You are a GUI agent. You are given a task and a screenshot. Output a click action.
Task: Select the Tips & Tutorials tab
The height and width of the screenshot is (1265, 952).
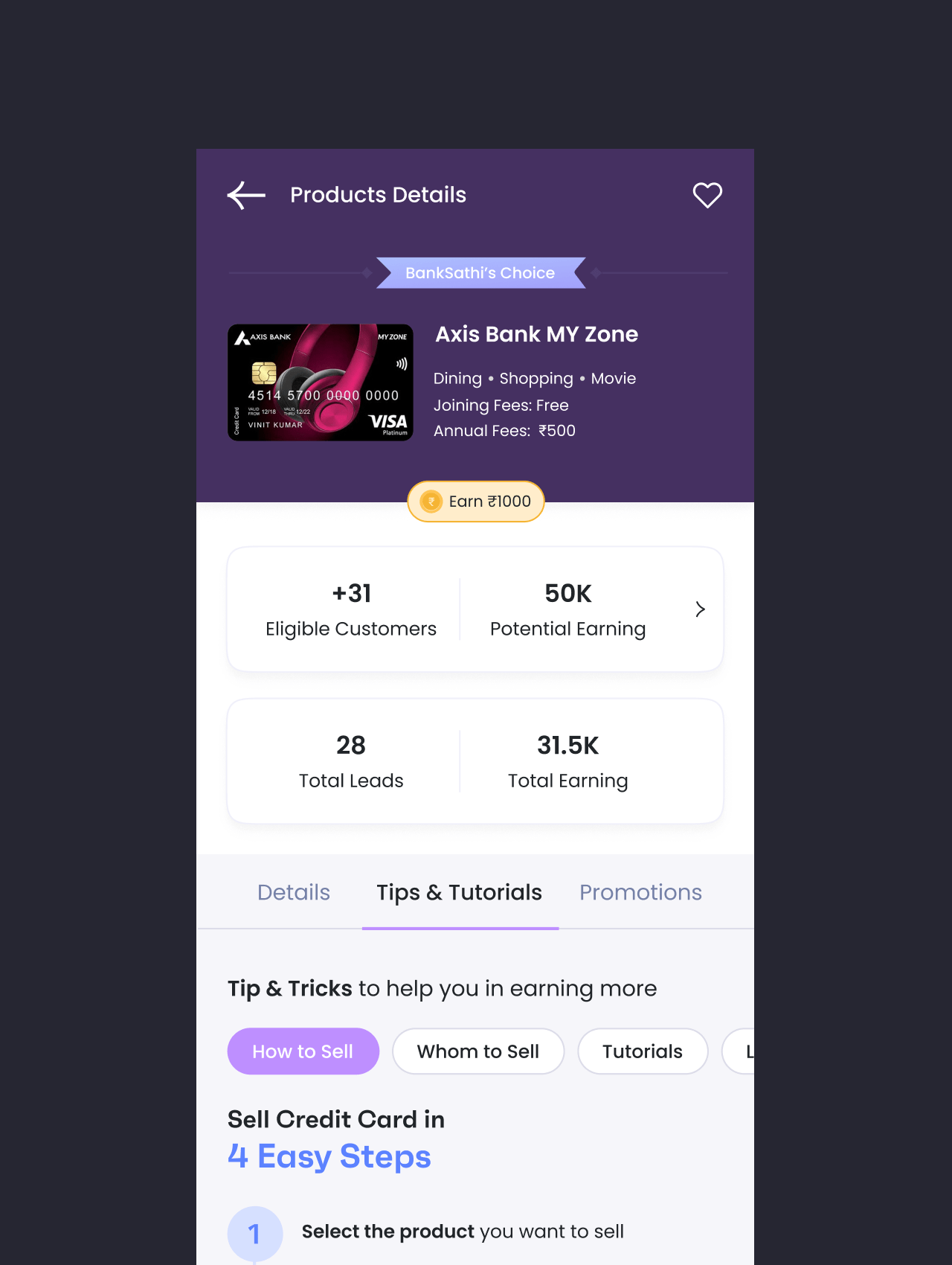point(460,892)
